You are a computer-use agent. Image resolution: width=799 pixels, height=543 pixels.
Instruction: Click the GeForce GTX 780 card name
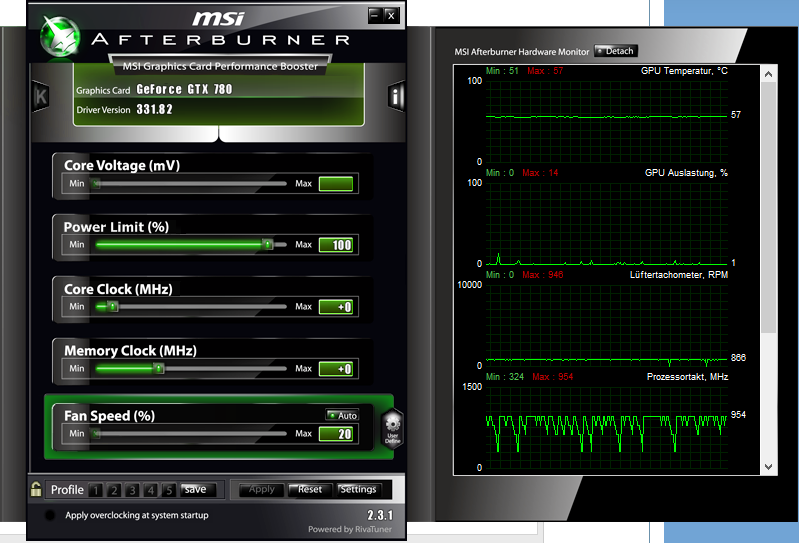[184, 90]
